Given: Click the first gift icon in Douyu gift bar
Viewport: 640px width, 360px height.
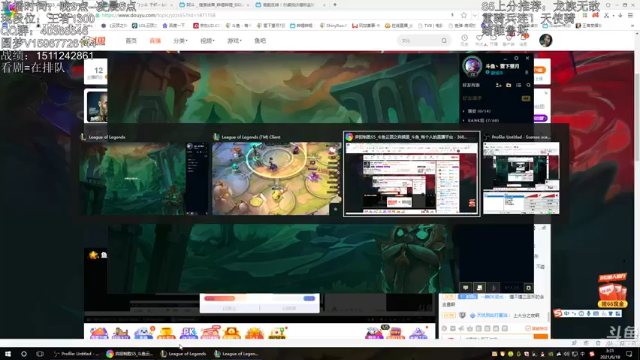Looking at the screenshot, I should 99,333.
